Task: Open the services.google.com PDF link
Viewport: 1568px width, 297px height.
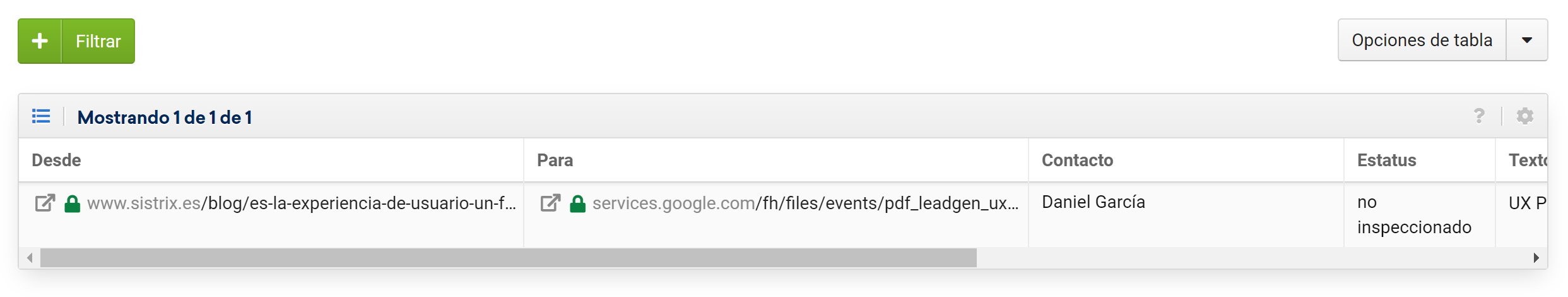Action: point(805,203)
